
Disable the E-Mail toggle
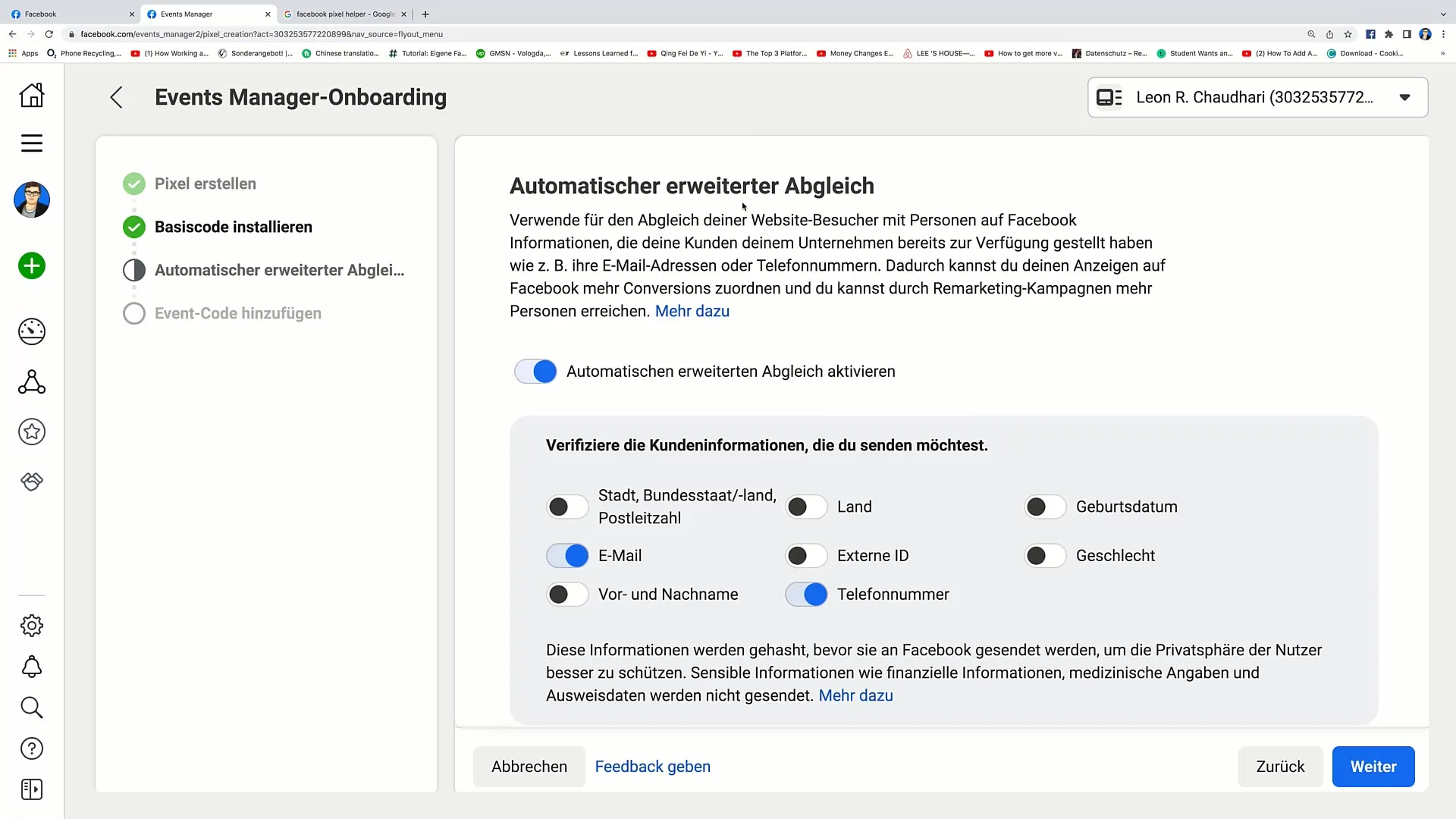pos(567,556)
